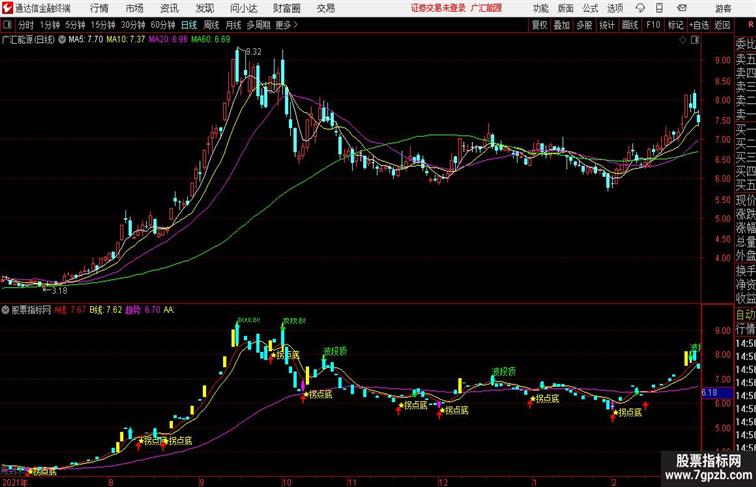Open the 功能 menu

pos(540,8)
